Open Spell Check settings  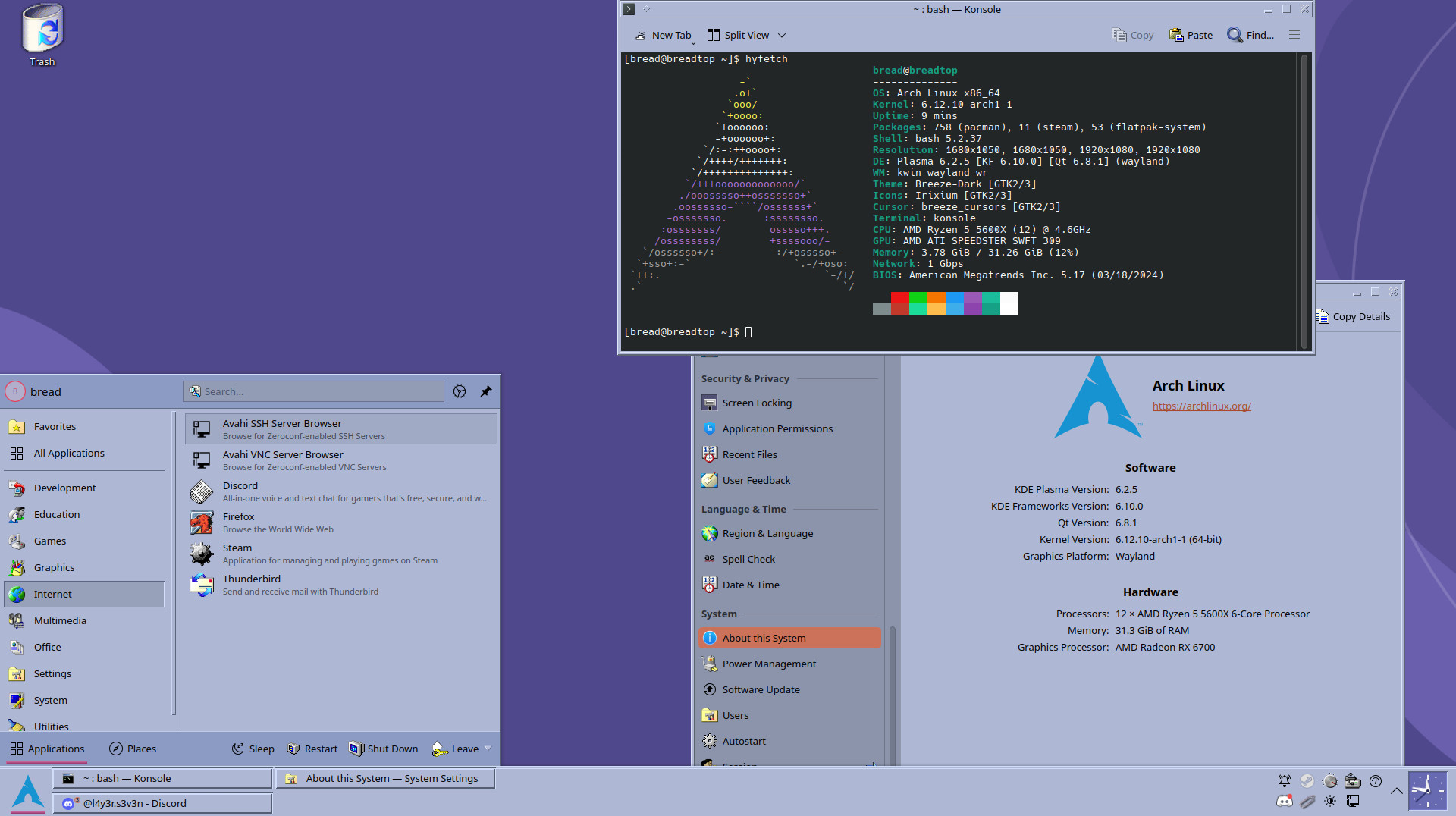[789, 559]
